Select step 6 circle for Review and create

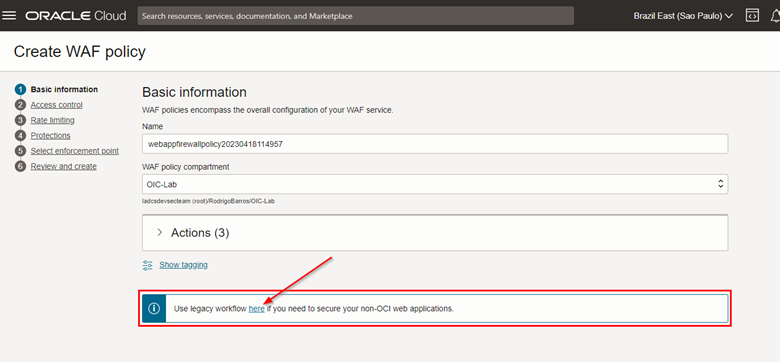point(20,167)
